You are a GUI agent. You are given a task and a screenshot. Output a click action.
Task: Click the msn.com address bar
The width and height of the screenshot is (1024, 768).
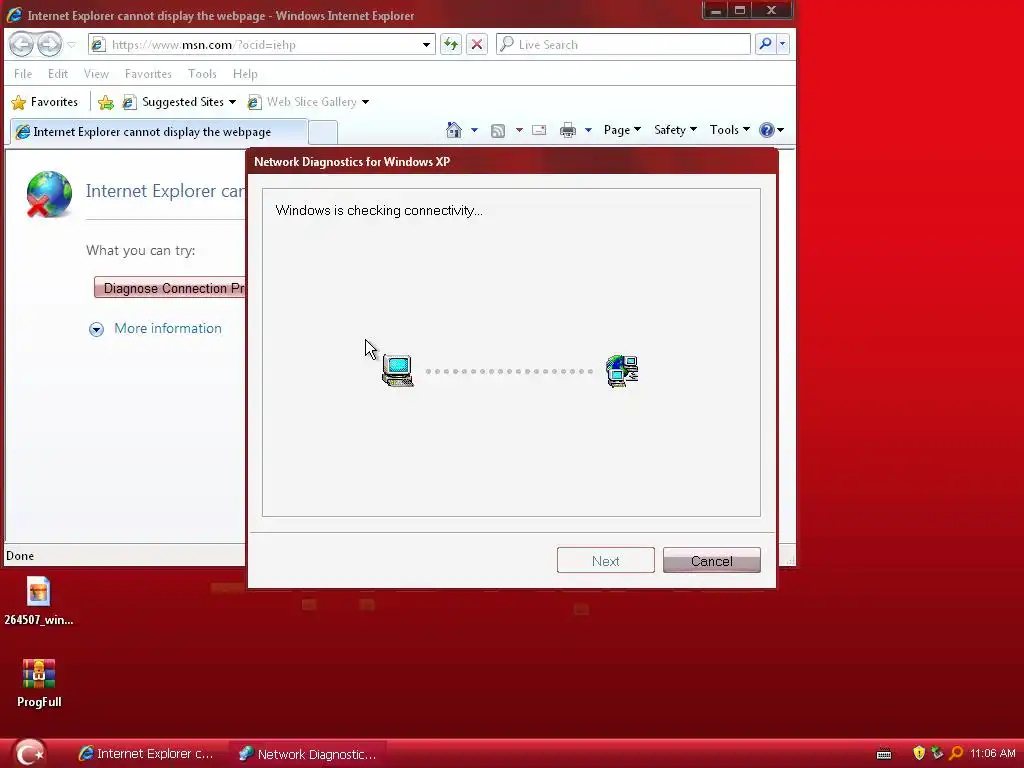261,44
